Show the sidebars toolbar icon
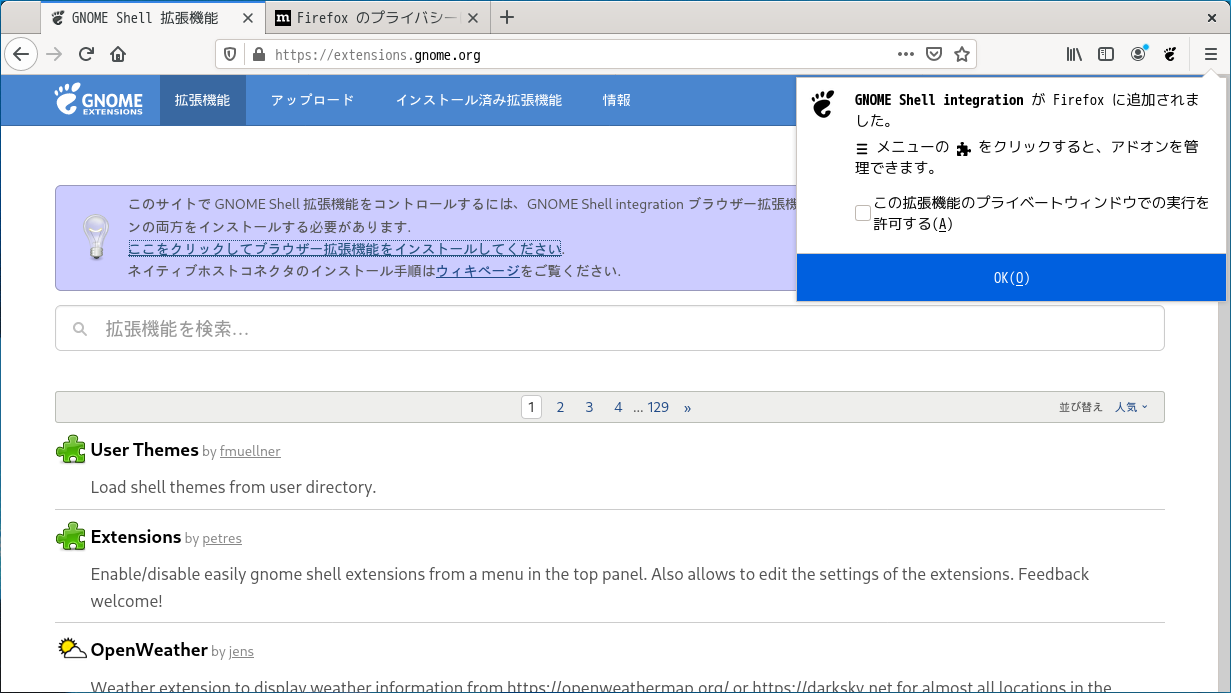 (x=1106, y=55)
